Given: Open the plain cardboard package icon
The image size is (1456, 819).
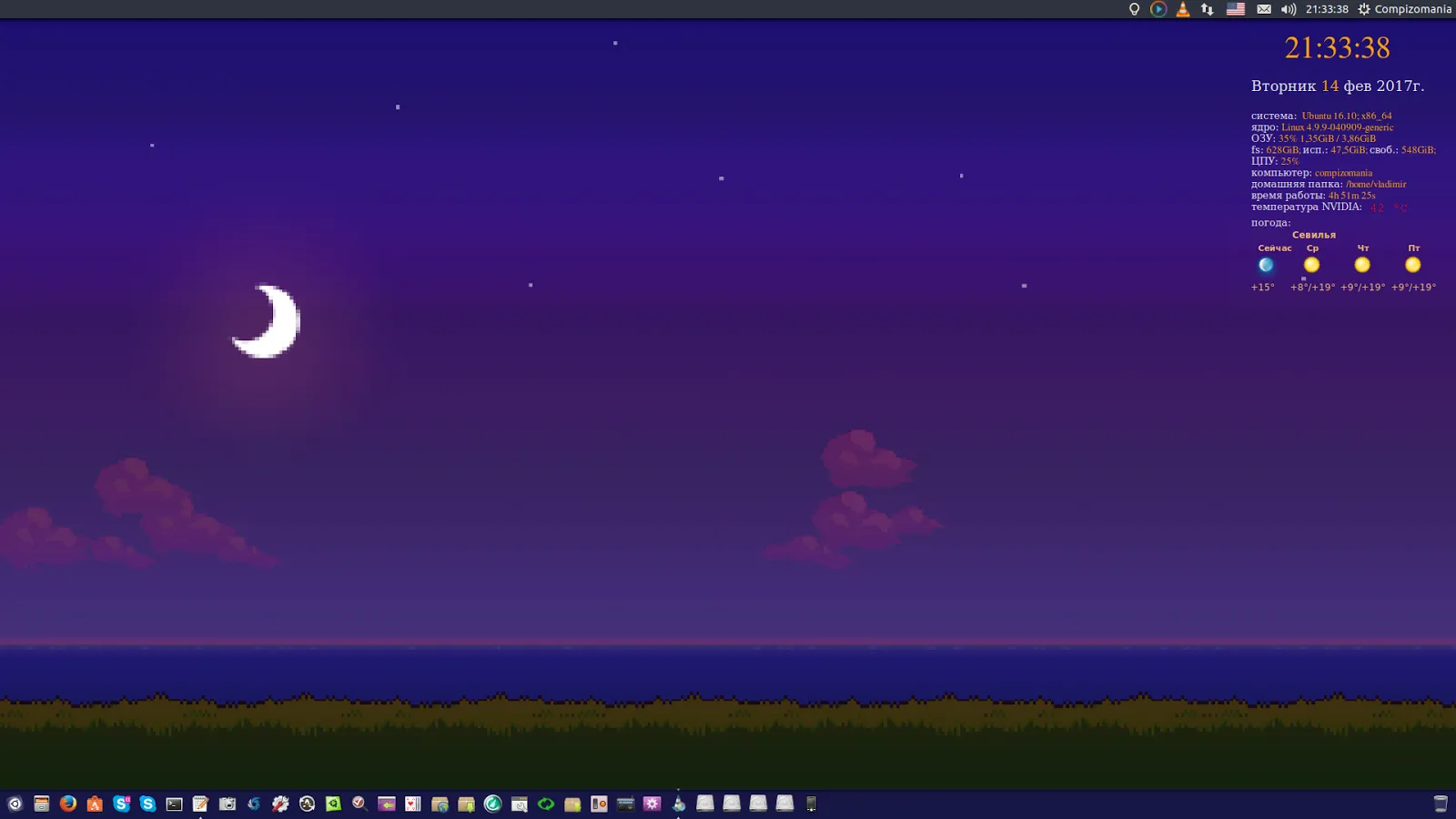Looking at the screenshot, I should point(572,804).
